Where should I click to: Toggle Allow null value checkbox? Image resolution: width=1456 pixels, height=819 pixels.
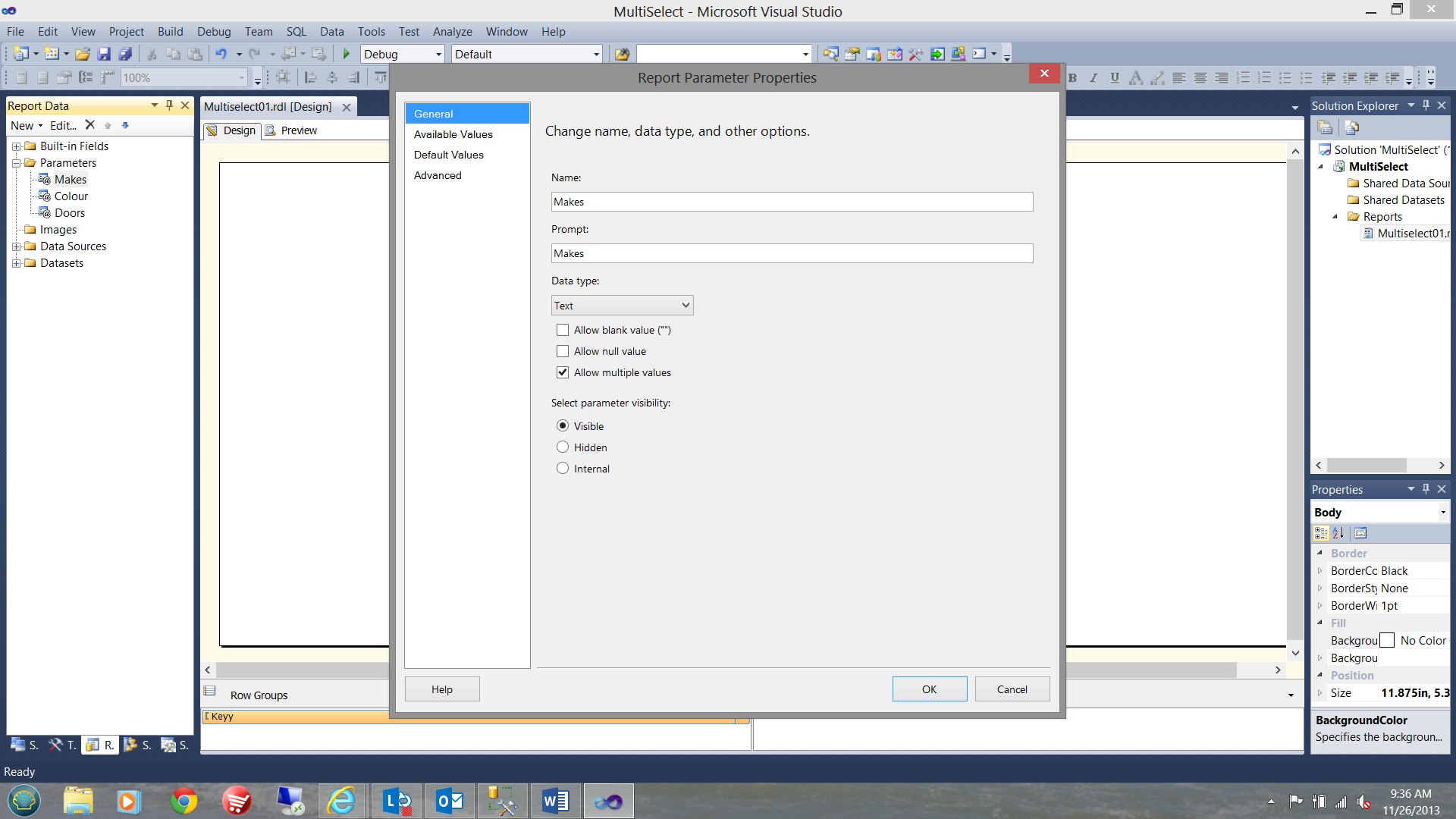click(x=562, y=351)
